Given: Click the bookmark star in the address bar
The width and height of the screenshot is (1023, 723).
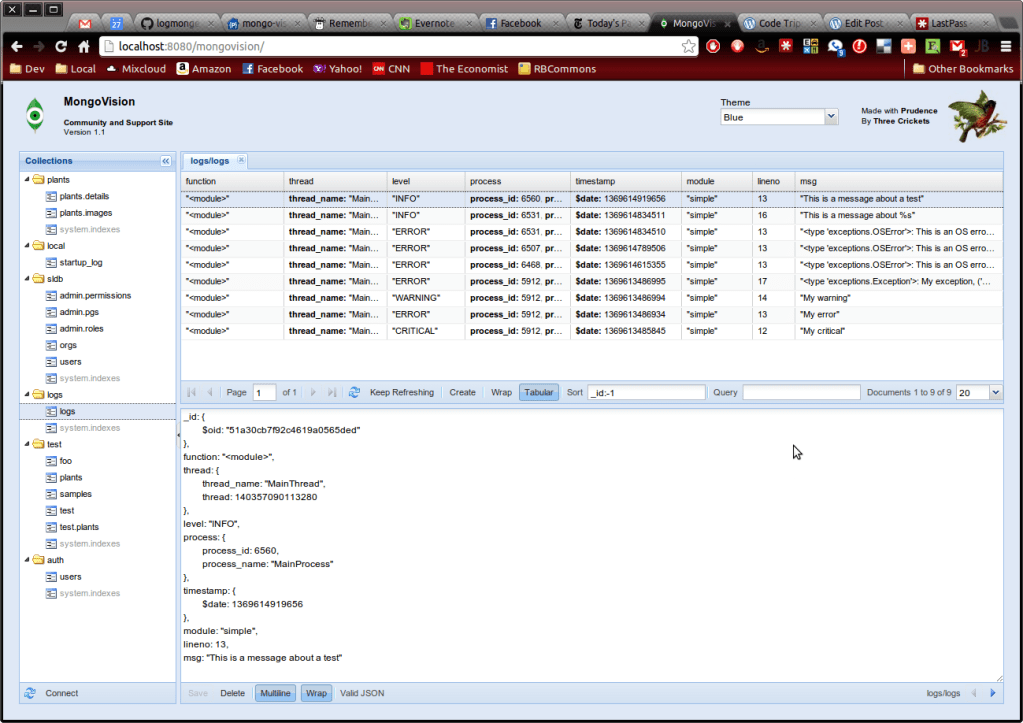Looking at the screenshot, I should 688,46.
